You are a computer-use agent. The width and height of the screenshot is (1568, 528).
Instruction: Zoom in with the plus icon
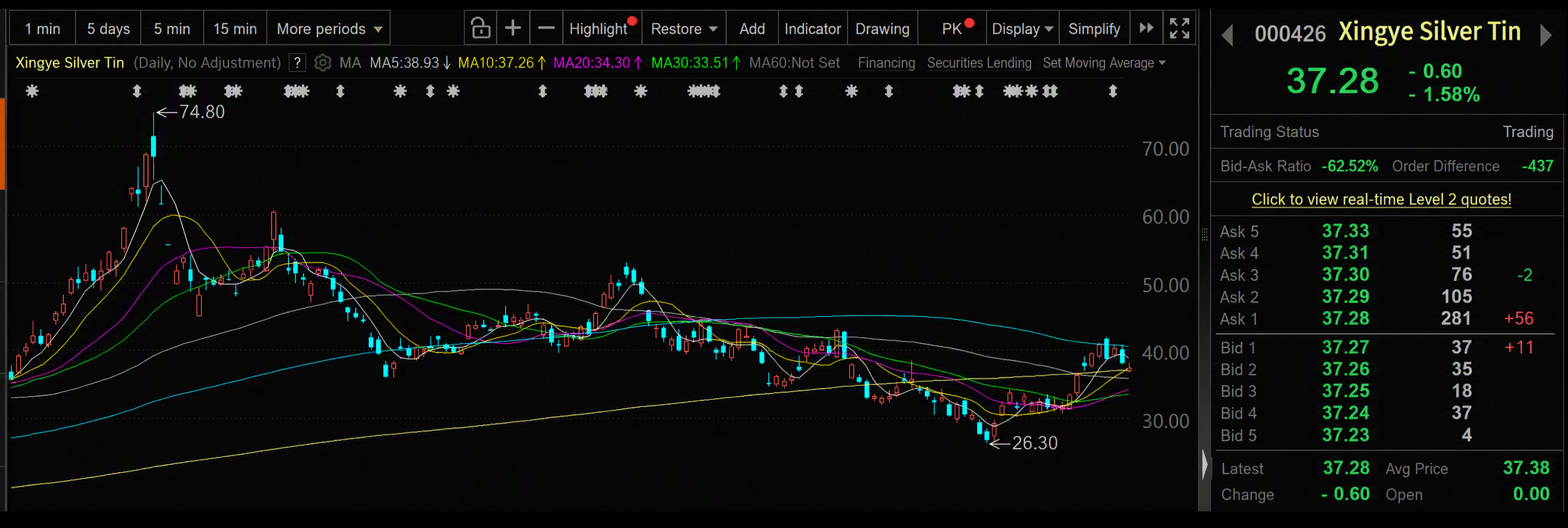click(x=513, y=28)
